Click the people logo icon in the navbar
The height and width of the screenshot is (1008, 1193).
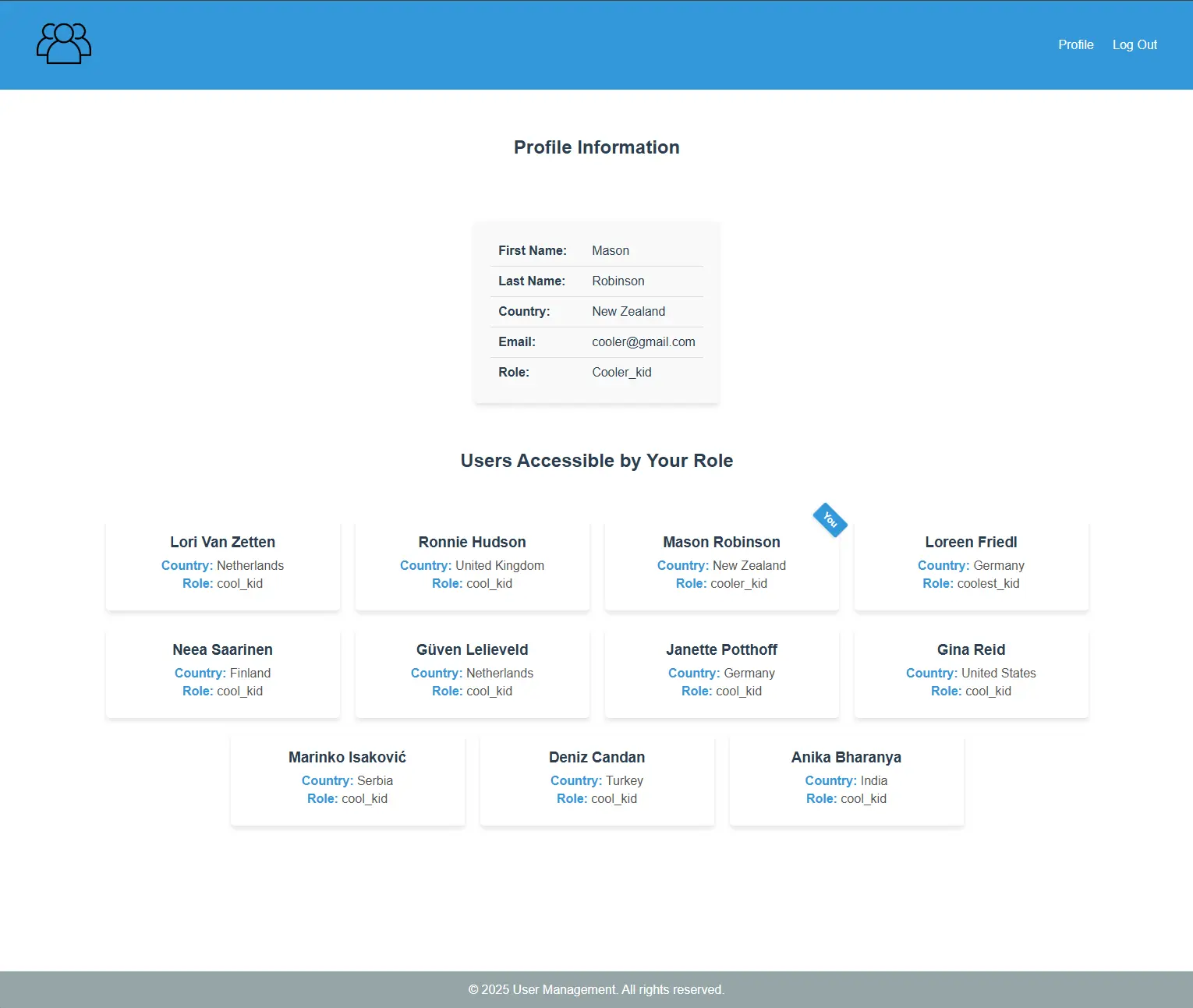click(x=63, y=44)
